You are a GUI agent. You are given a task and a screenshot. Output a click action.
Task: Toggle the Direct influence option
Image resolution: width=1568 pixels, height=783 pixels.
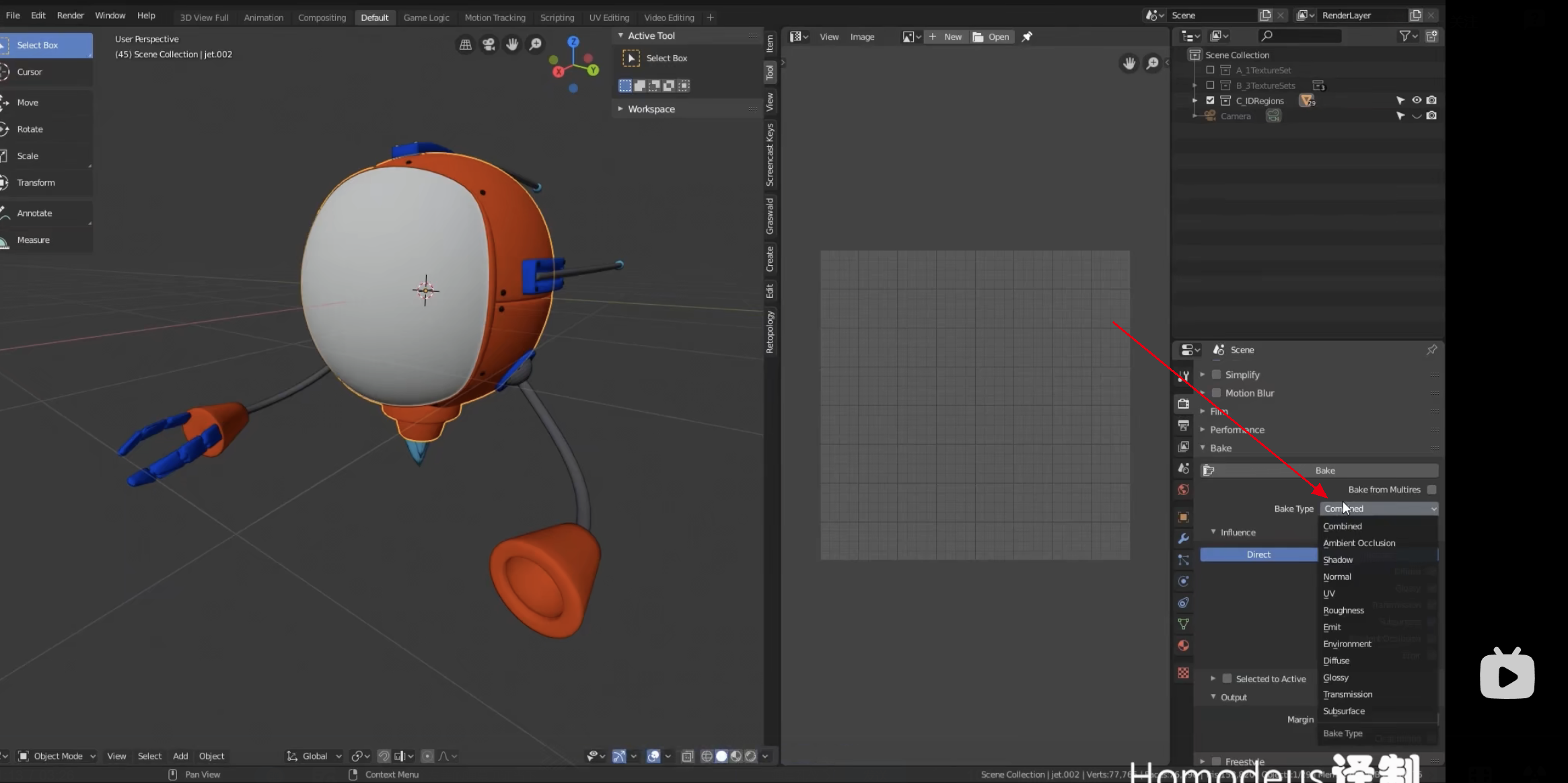[x=1258, y=554]
